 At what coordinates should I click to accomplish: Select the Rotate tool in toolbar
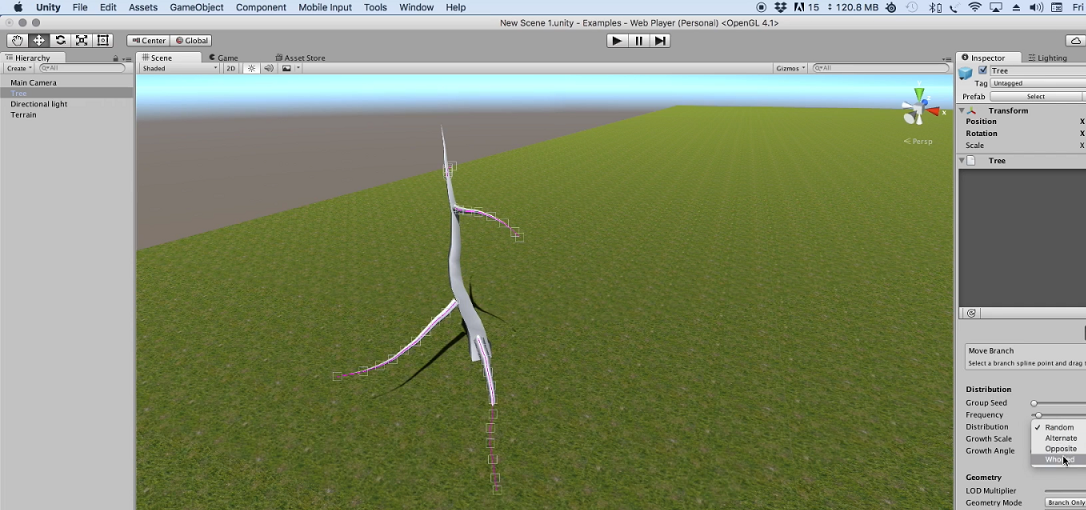click(60, 40)
